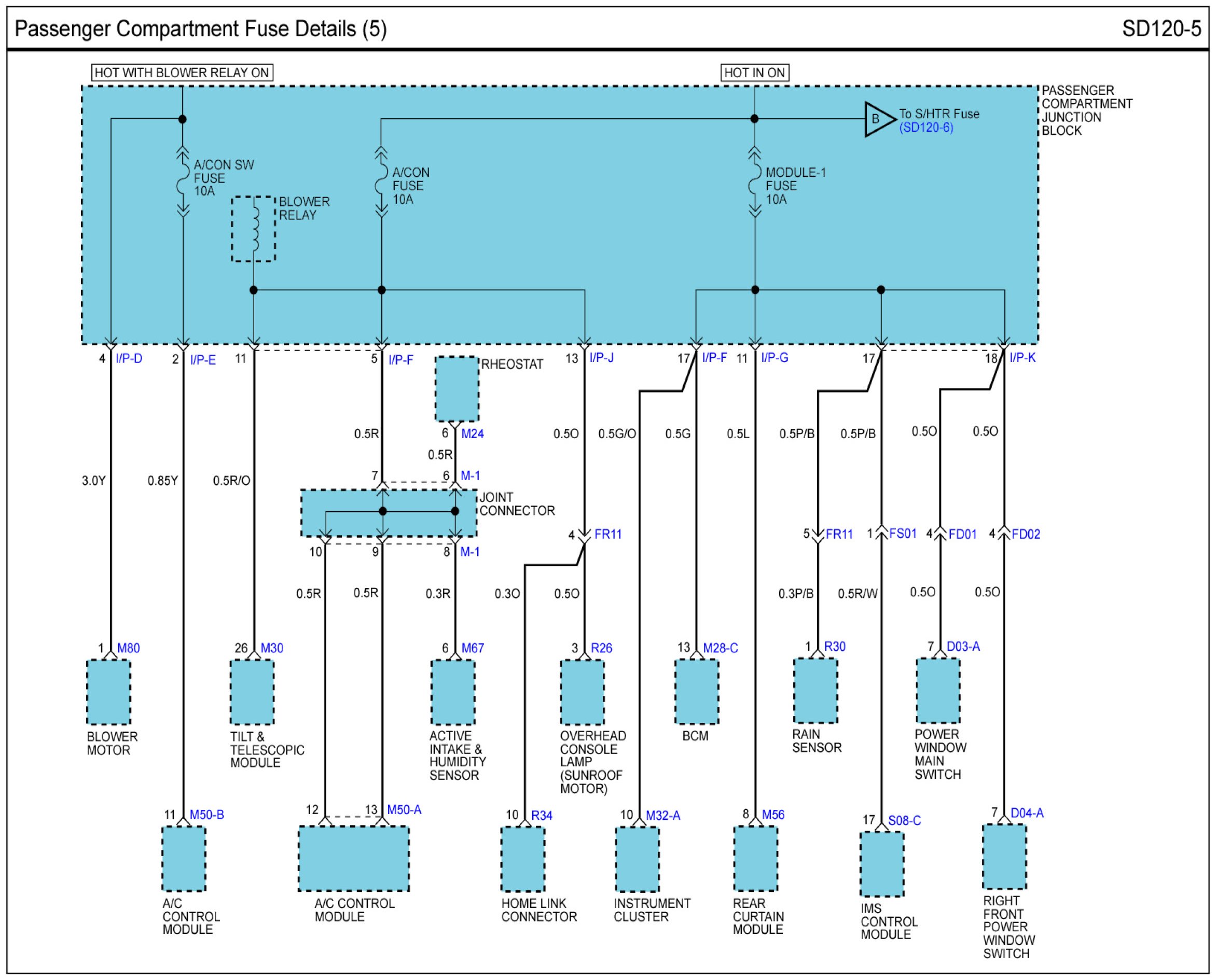Click the Joint Connector block
The width and height of the screenshot is (1217, 980).
pyautogui.click(x=389, y=513)
